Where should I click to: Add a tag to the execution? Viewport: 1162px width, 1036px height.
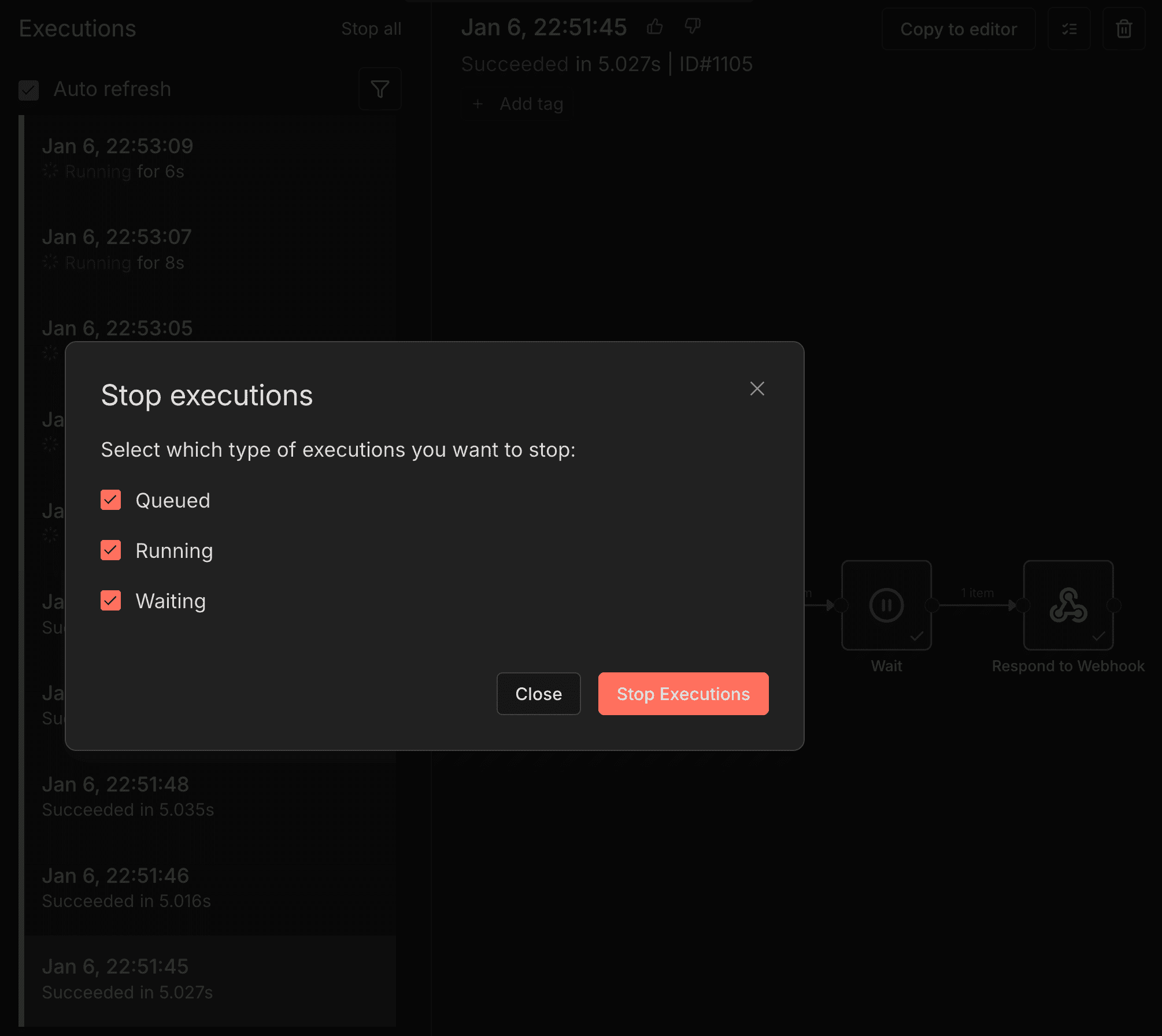click(x=517, y=103)
